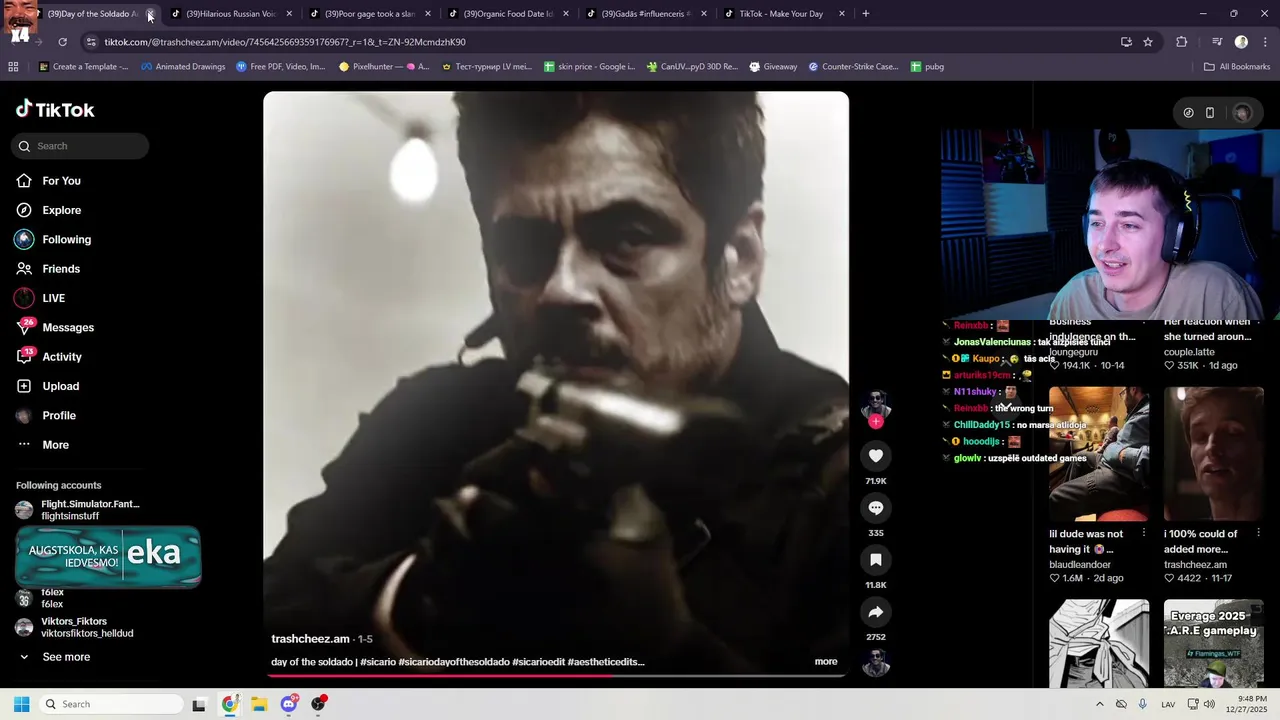
Task: Expand See more following accounts
Action: [x=66, y=657]
